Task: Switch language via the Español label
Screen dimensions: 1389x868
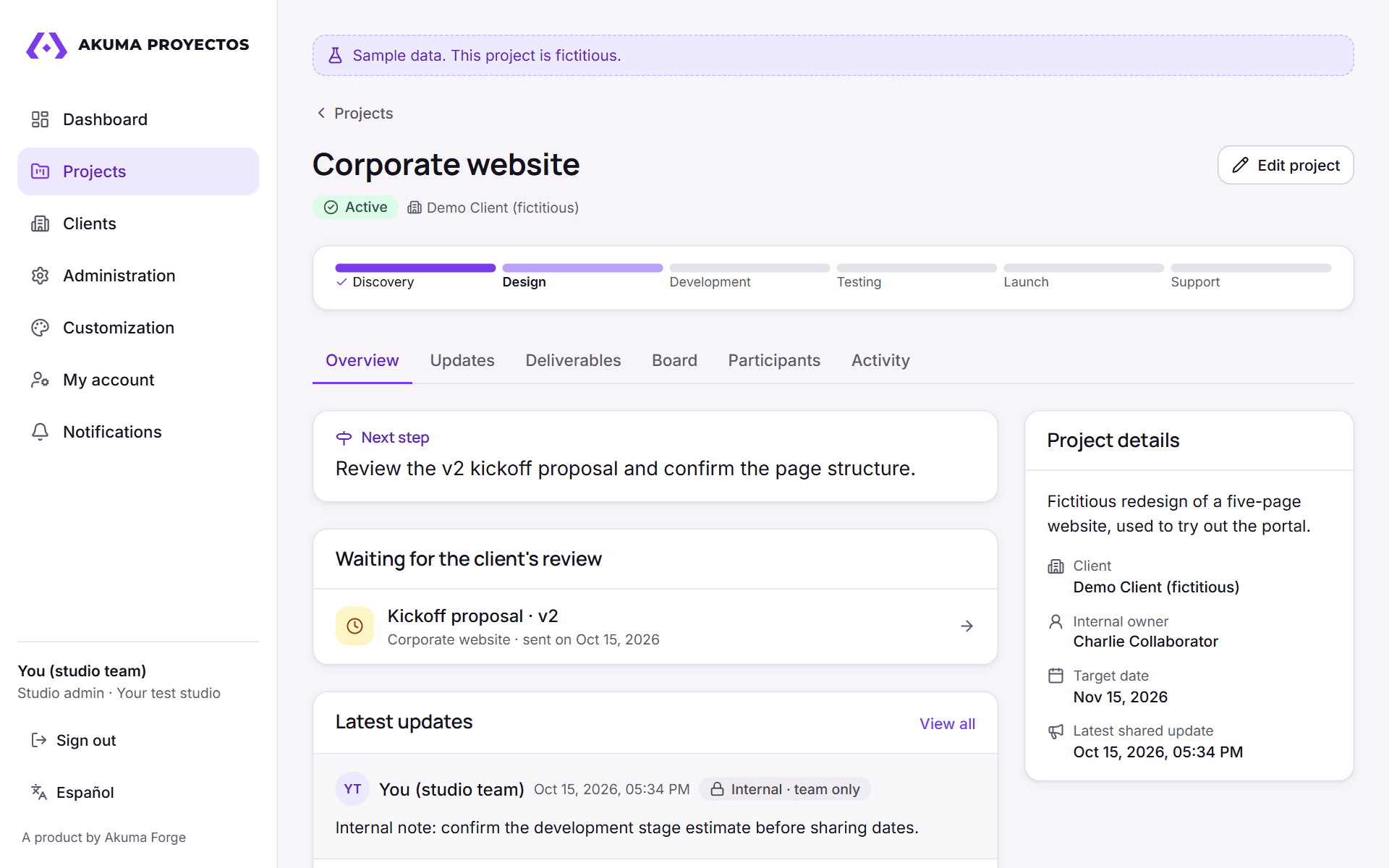Action: tap(85, 792)
